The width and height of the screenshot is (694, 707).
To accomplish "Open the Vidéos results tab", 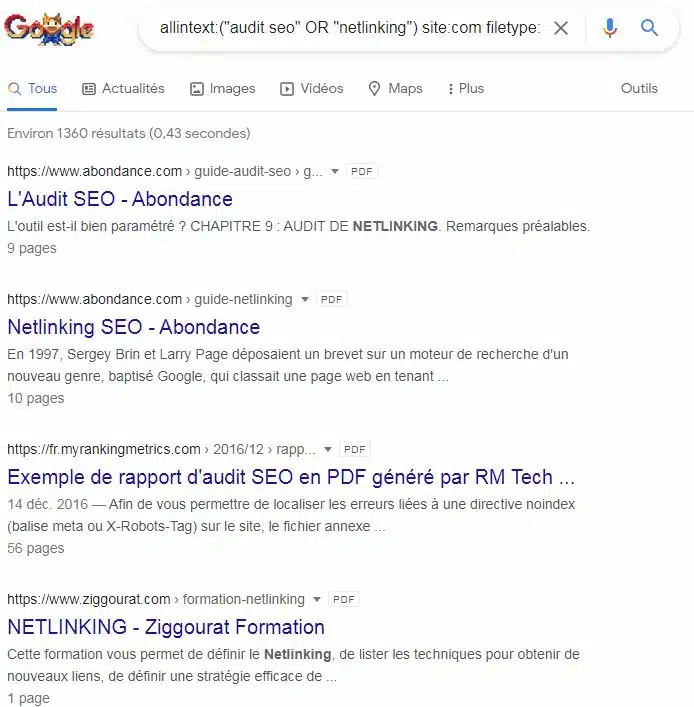I will coord(312,88).
